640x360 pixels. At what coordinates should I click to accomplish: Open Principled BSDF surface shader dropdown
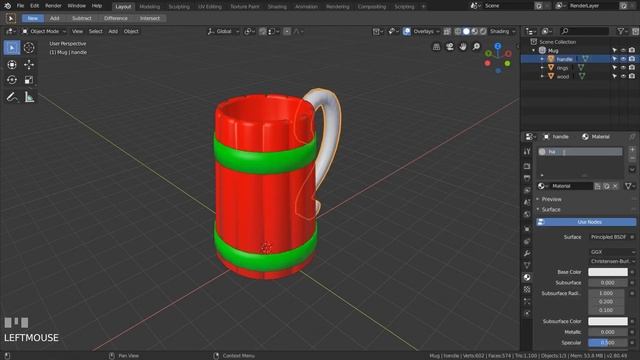(x=609, y=237)
